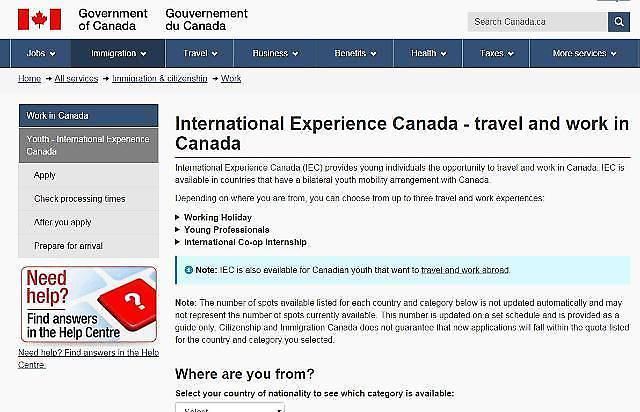Open the Travel menu
Viewport: 640px width, 412px height.
199,53
